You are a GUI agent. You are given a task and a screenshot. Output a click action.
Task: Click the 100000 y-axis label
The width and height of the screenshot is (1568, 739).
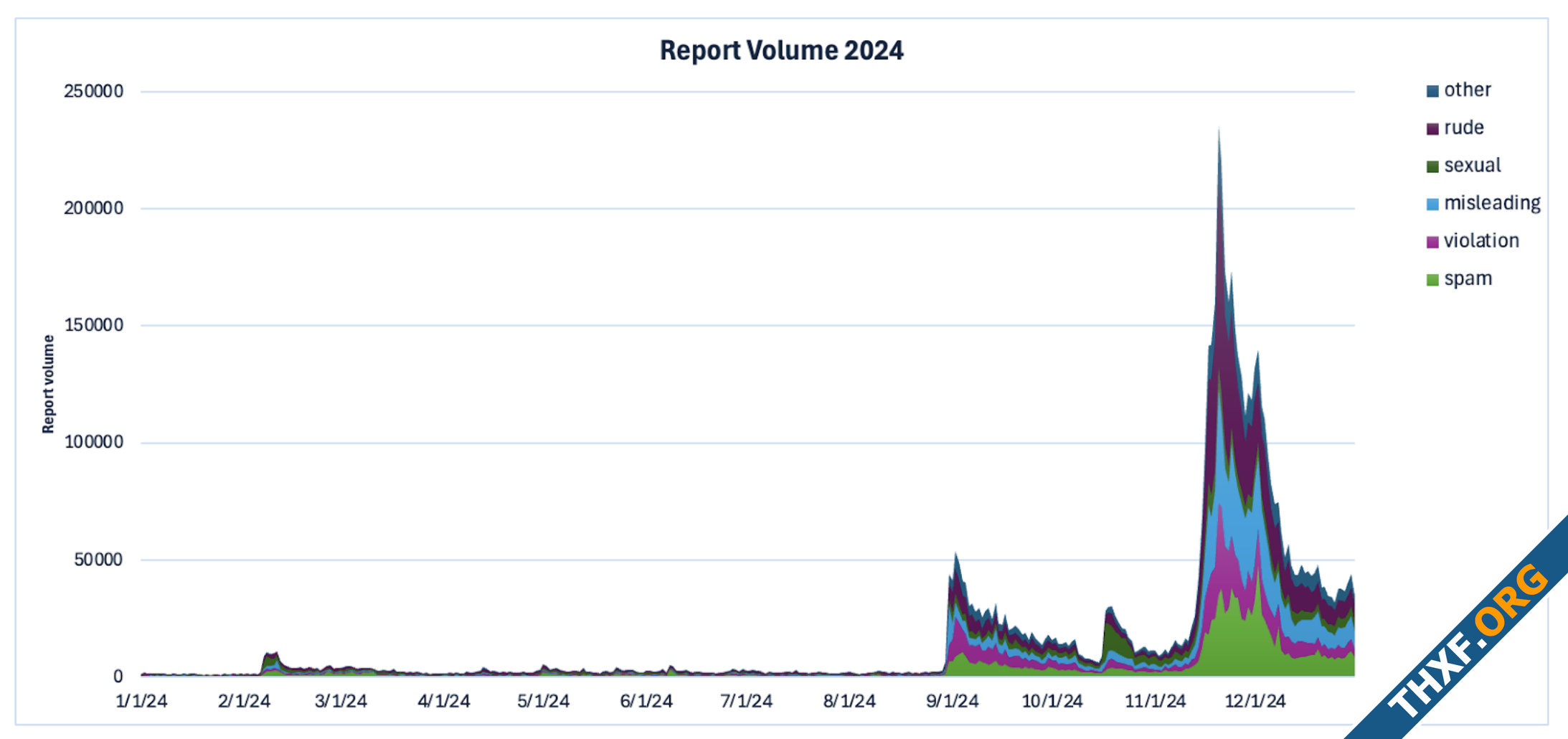[x=93, y=442]
